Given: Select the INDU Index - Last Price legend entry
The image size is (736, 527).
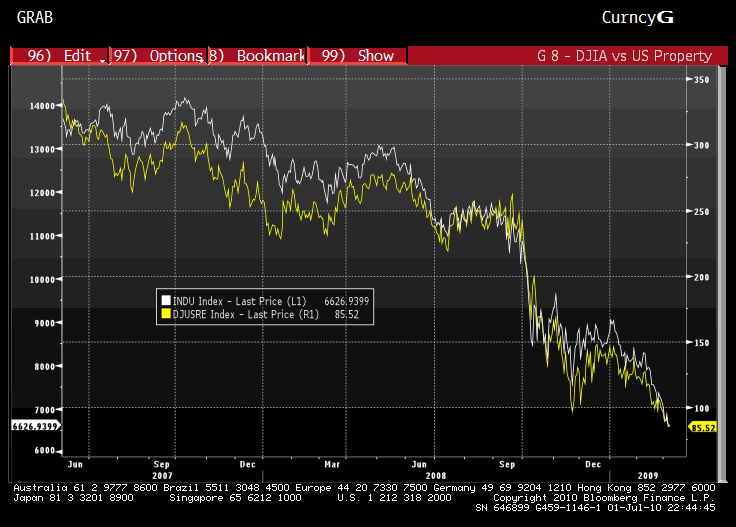Looking at the screenshot, I should [x=239, y=301].
